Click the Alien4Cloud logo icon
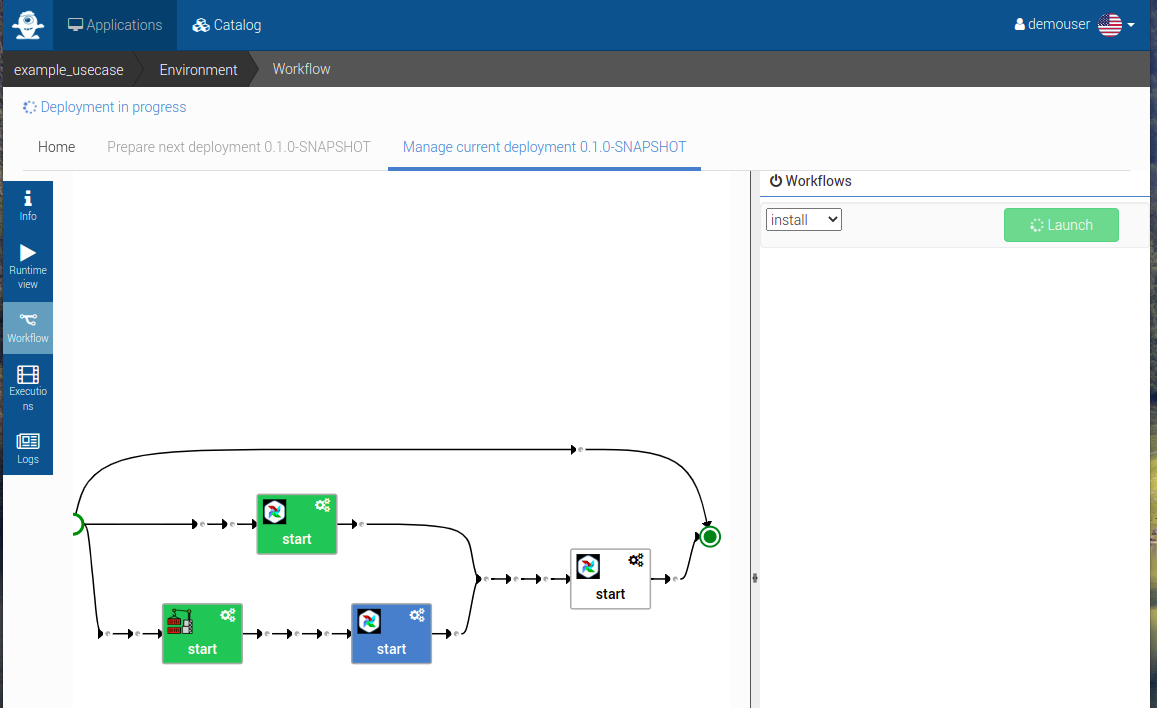This screenshot has width=1157, height=708. (28, 24)
